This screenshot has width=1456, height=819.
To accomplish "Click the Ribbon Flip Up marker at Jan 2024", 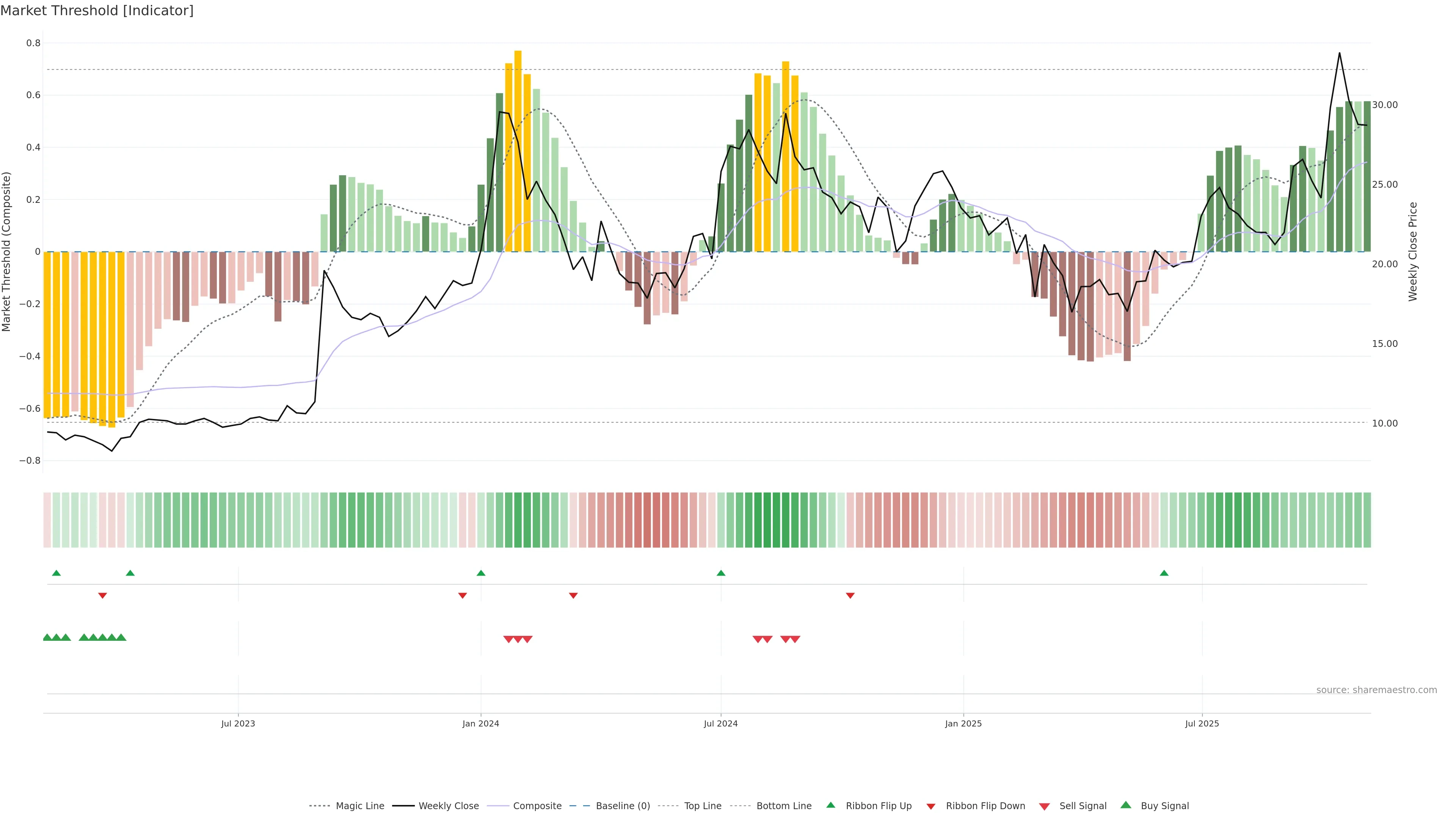I will (x=481, y=573).
